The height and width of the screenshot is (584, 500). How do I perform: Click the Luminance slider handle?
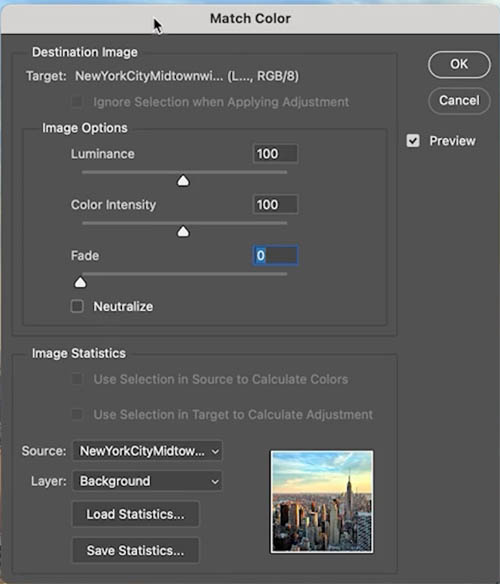183,181
